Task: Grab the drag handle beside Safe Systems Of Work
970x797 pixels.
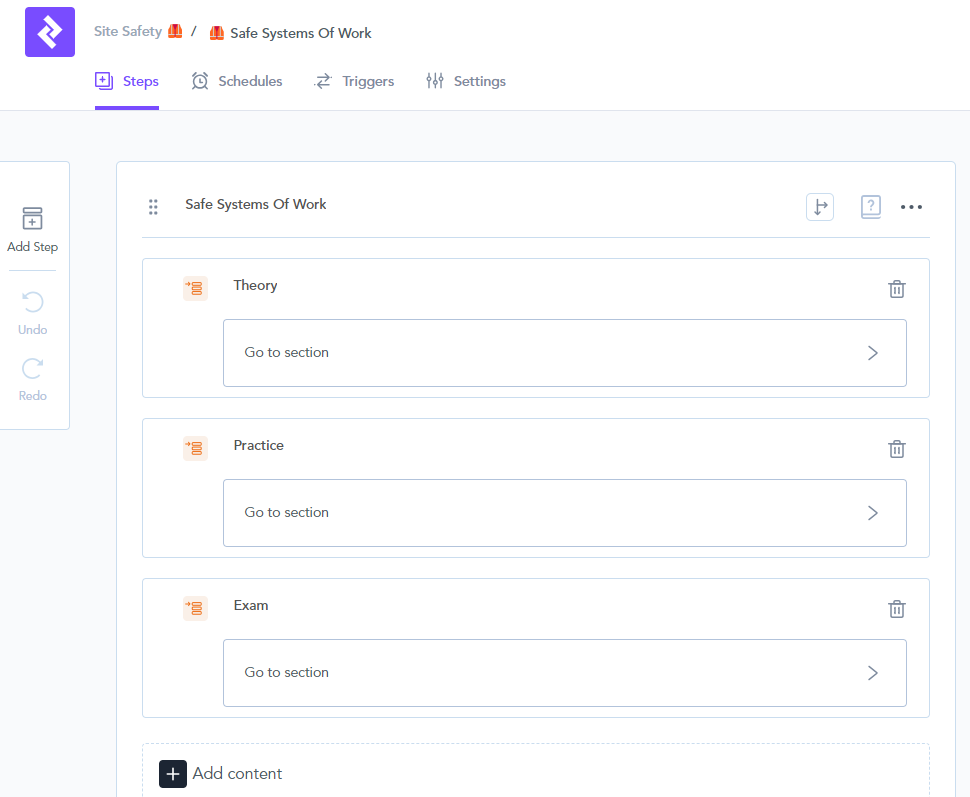Action: [153, 207]
